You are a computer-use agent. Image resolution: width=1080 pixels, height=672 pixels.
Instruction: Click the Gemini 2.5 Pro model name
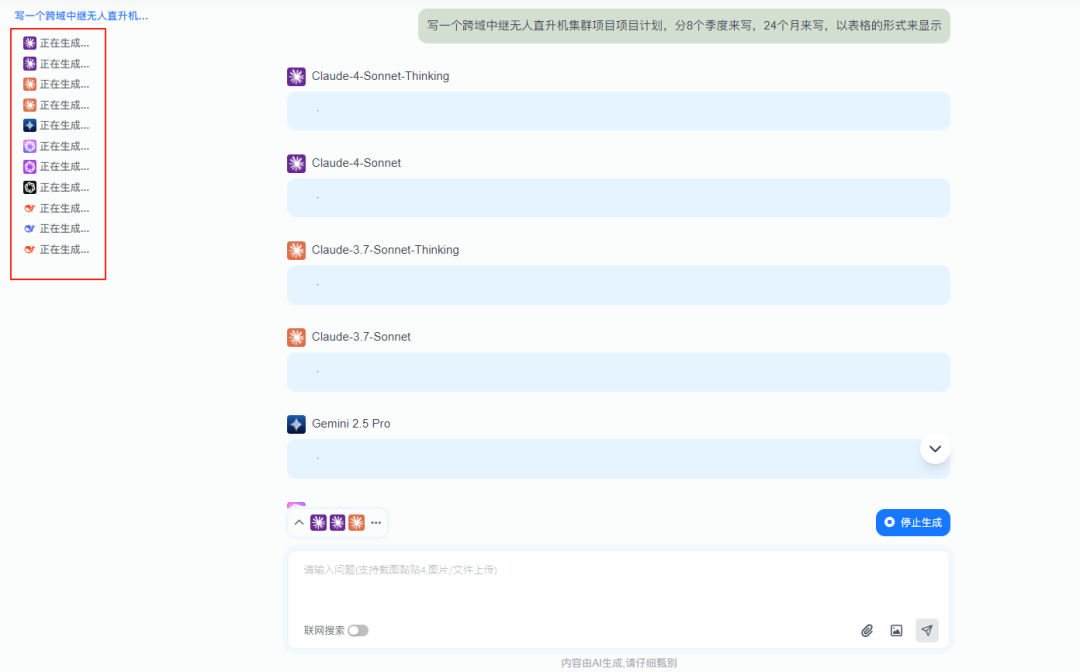tap(351, 424)
